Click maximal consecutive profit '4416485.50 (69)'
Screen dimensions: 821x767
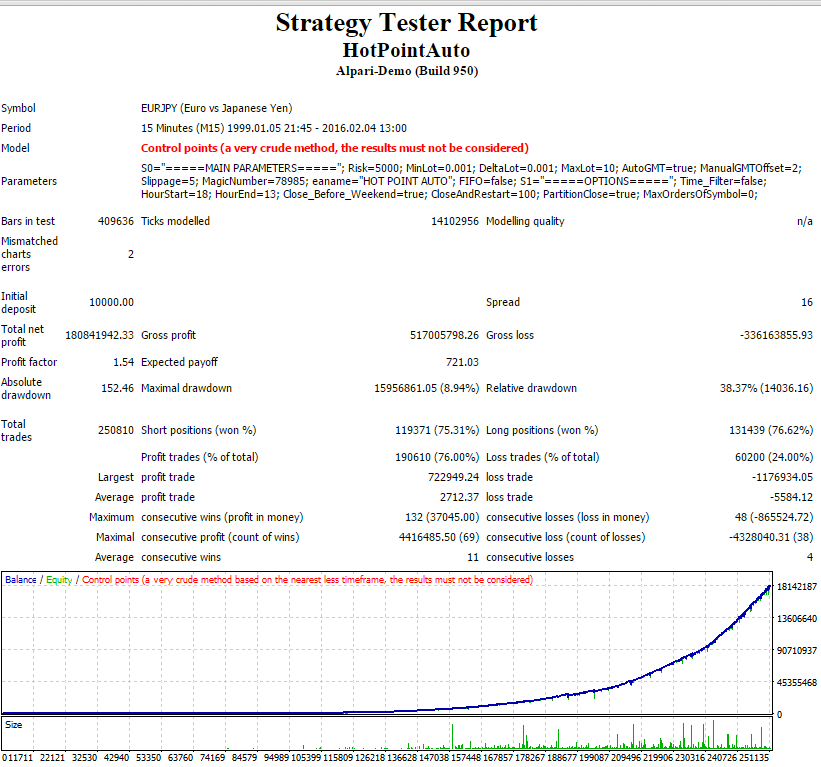(x=439, y=537)
